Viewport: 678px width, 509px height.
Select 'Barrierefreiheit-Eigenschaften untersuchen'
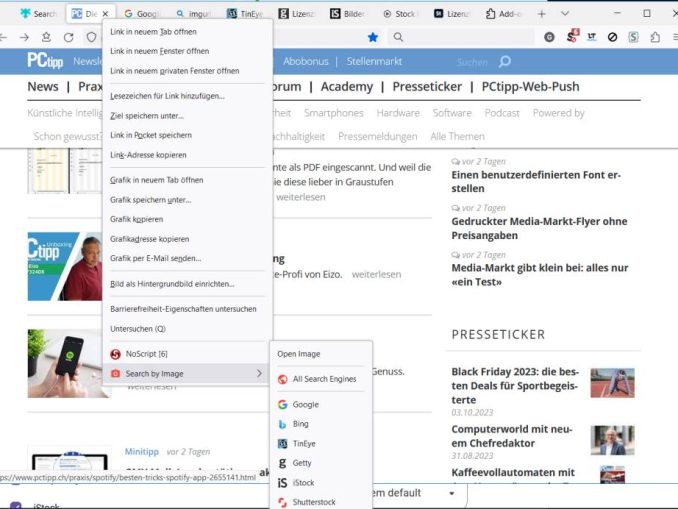point(188,309)
